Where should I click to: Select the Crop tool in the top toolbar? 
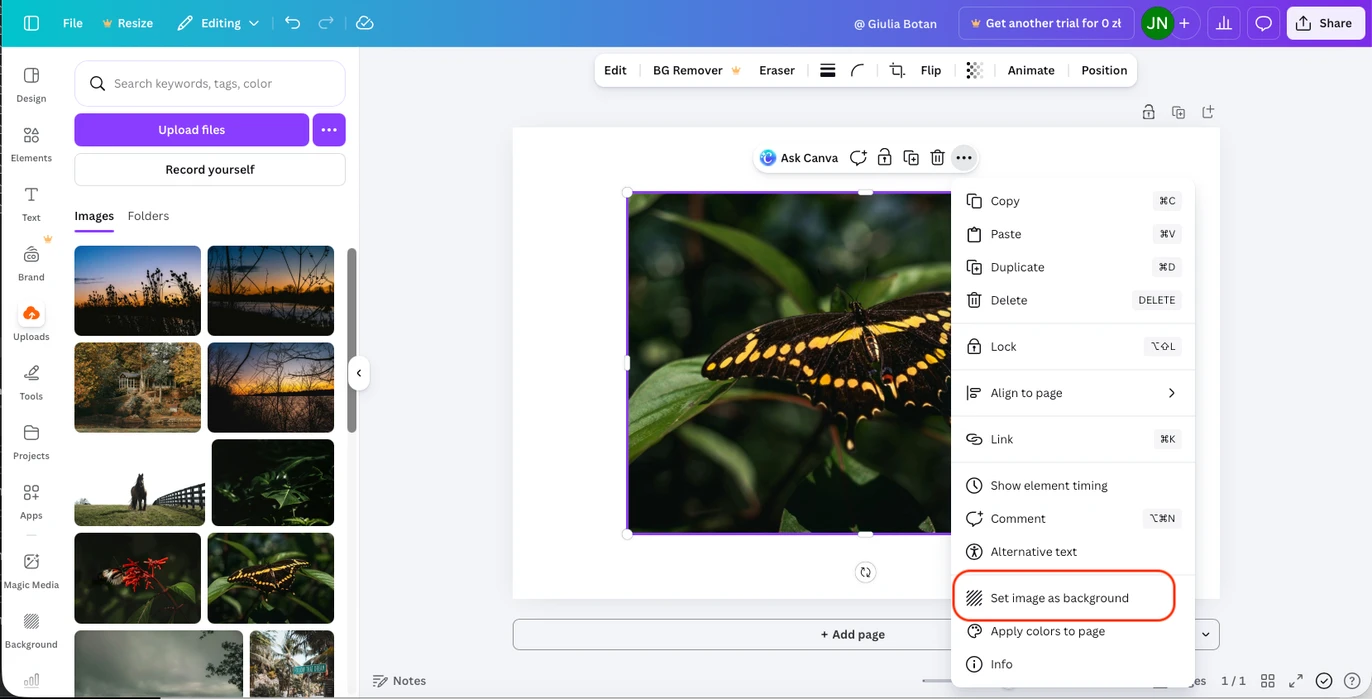[897, 70]
